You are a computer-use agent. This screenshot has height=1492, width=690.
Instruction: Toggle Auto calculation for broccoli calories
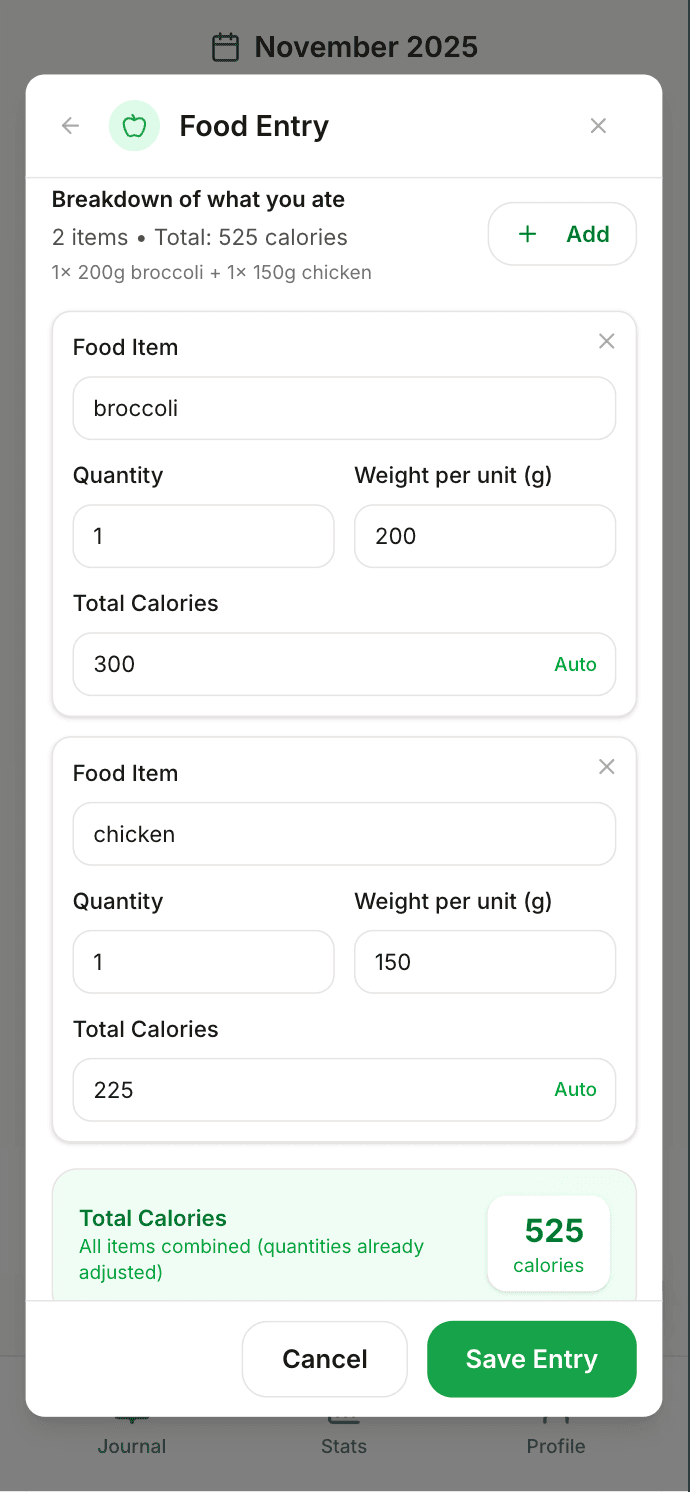[576, 664]
